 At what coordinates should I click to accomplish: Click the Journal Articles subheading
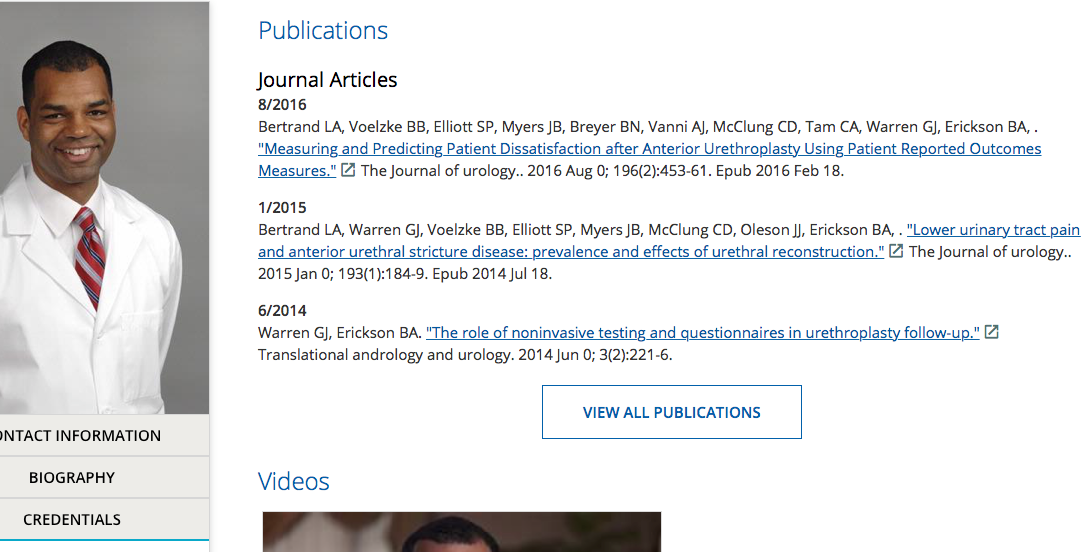pos(327,80)
